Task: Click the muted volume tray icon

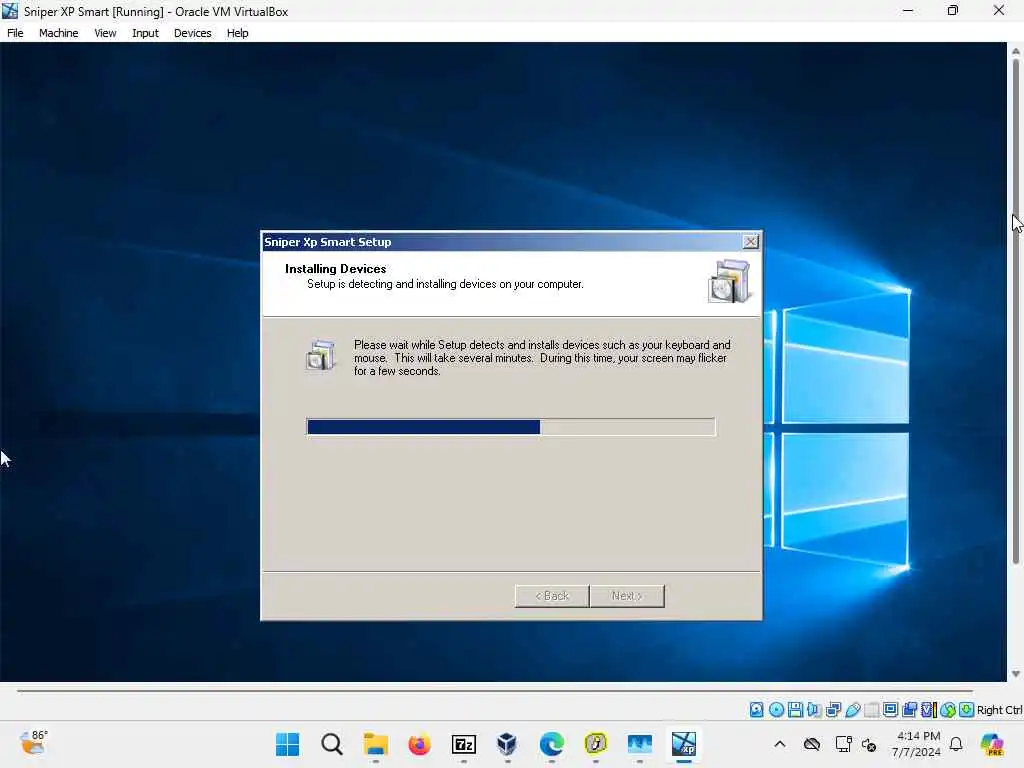Action: pos(869,744)
